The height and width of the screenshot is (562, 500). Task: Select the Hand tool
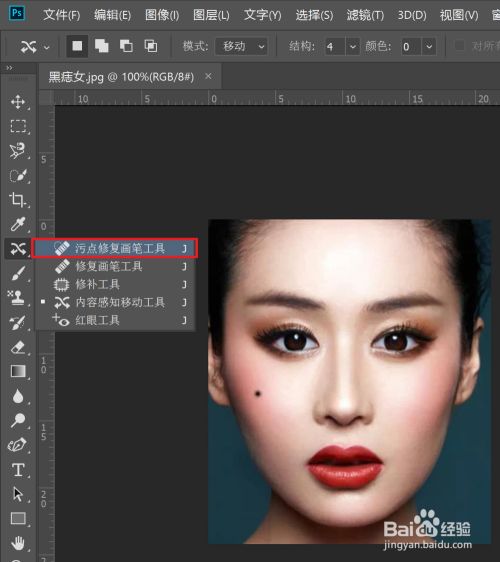(18, 543)
